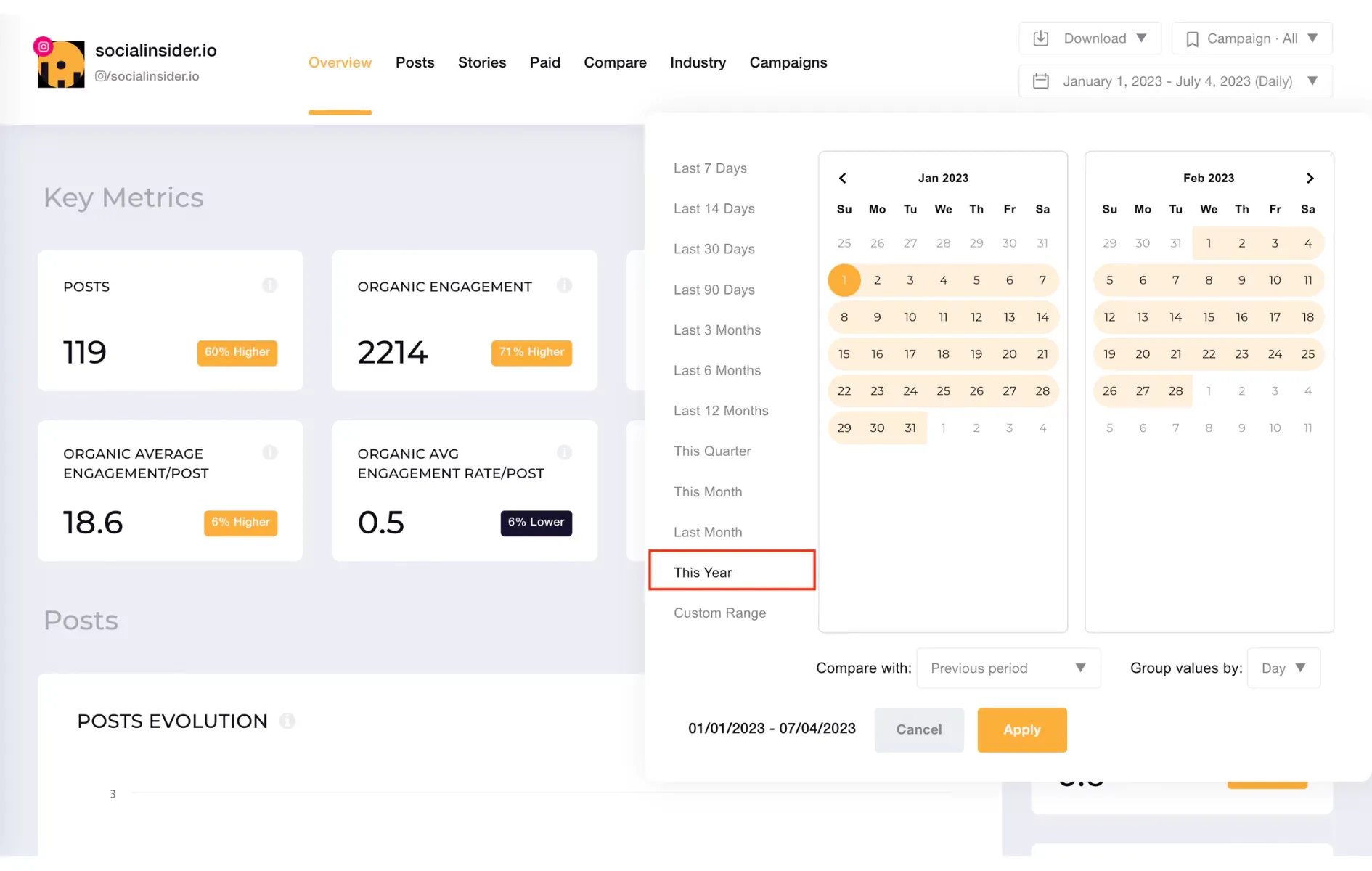This screenshot has height=871, width=1372.
Task: Pick January 31 in the Jan 2023 calendar
Action: click(x=910, y=428)
